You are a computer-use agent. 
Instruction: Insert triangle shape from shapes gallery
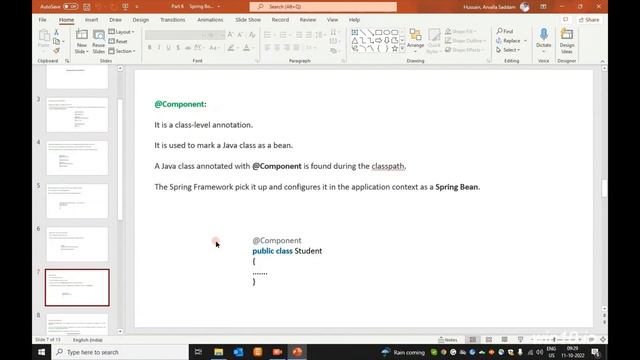point(355,41)
